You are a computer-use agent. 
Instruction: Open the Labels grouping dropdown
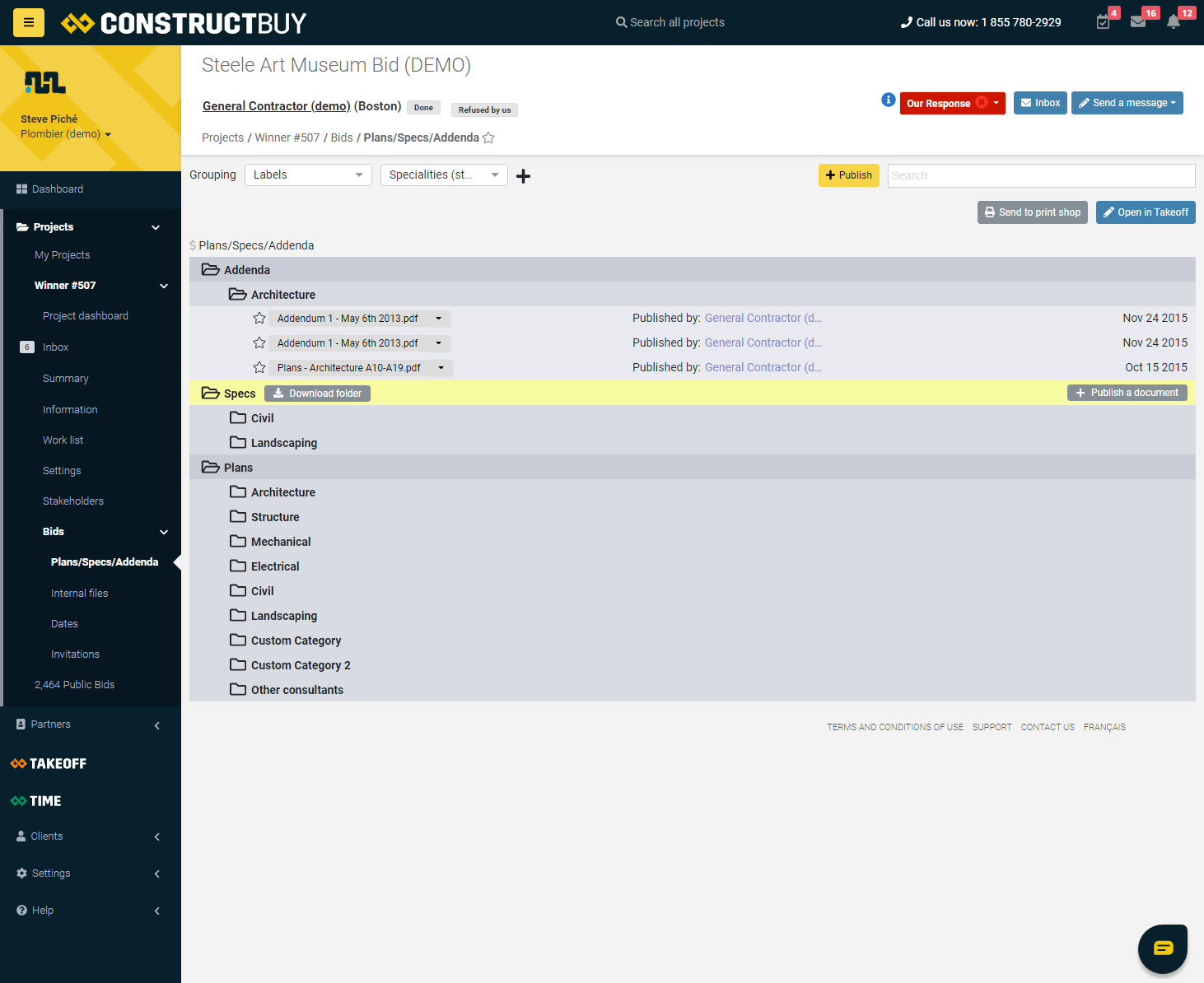pos(308,175)
